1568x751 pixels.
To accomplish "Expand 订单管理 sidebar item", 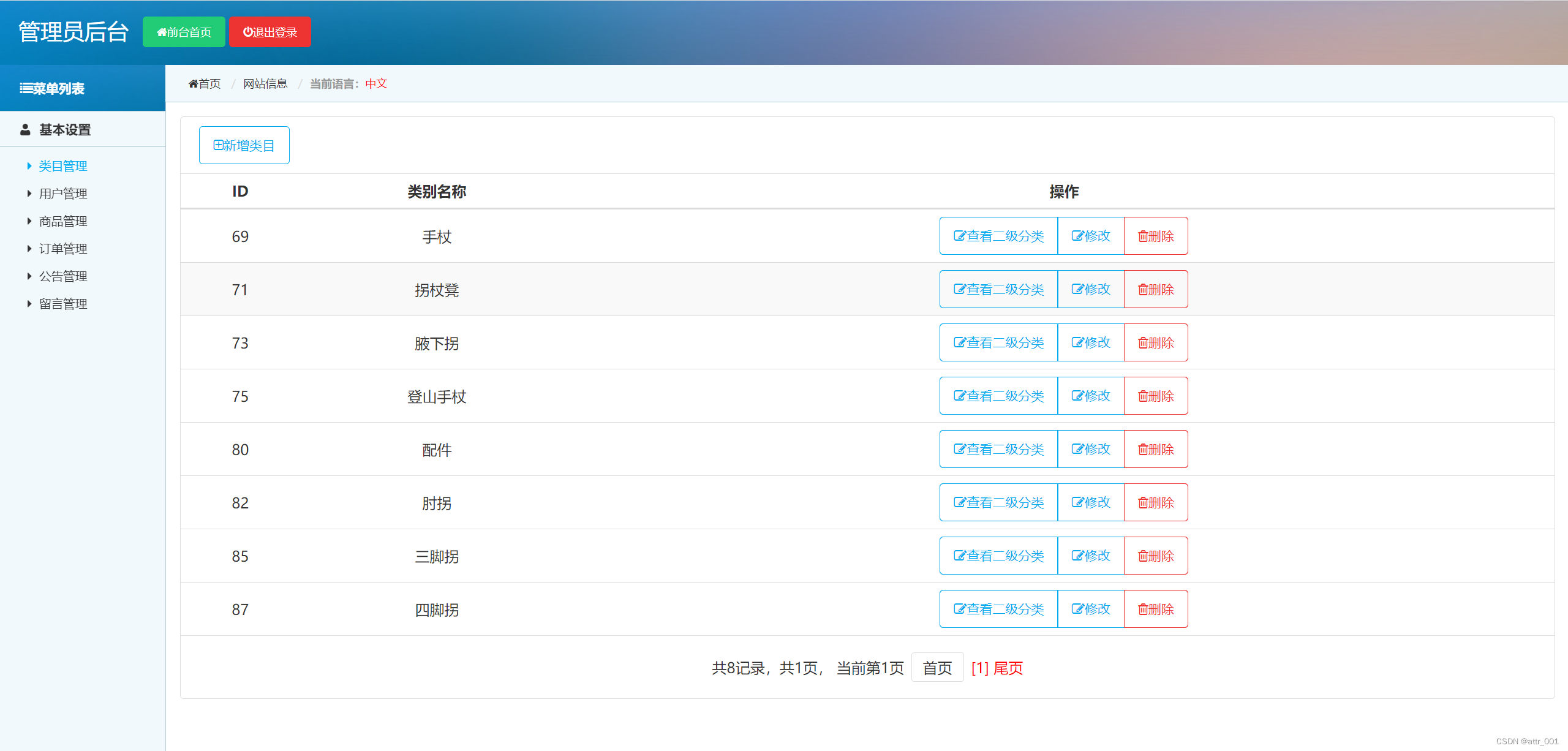I will coord(62,249).
